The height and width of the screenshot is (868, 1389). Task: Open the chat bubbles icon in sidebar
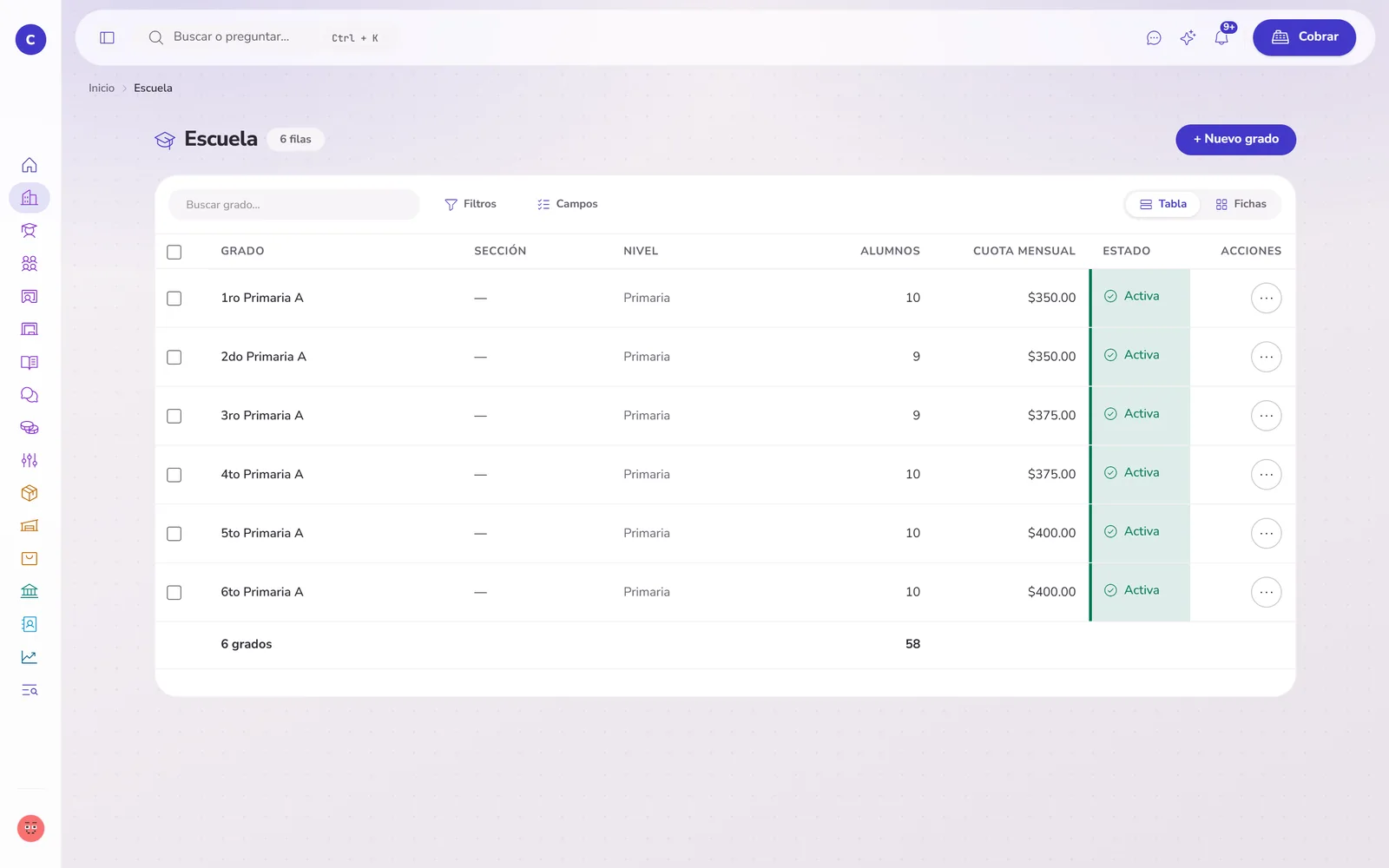[x=30, y=395]
